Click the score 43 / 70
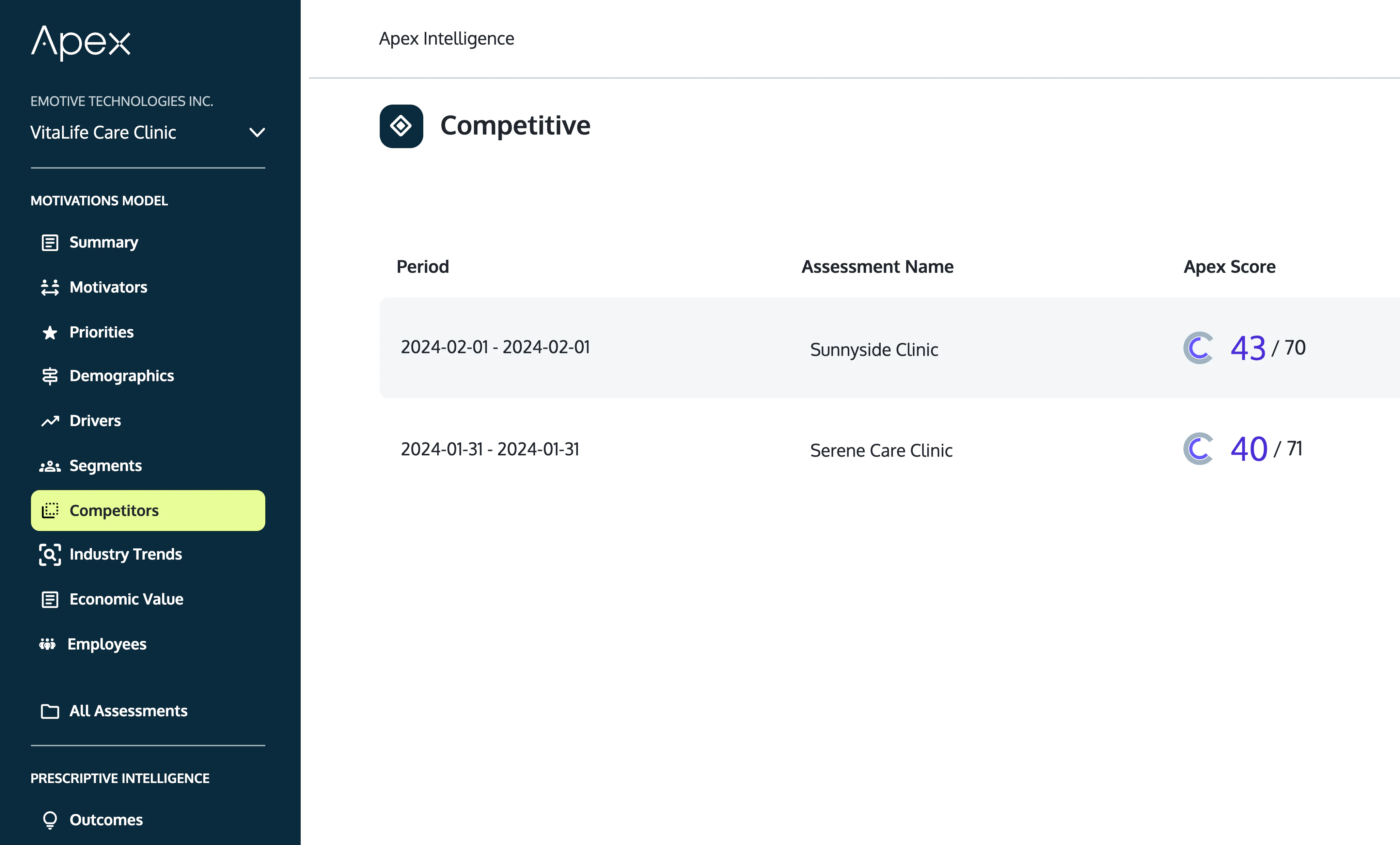Viewport: 1400px width, 845px height. click(1268, 348)
